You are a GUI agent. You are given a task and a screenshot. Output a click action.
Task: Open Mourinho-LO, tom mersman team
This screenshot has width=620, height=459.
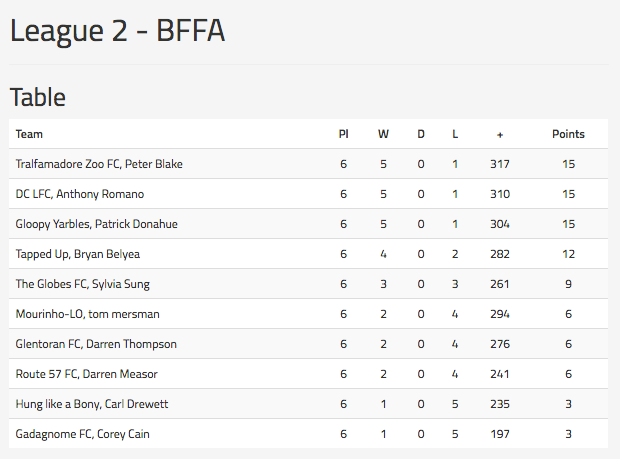click(x=87, y=314)
